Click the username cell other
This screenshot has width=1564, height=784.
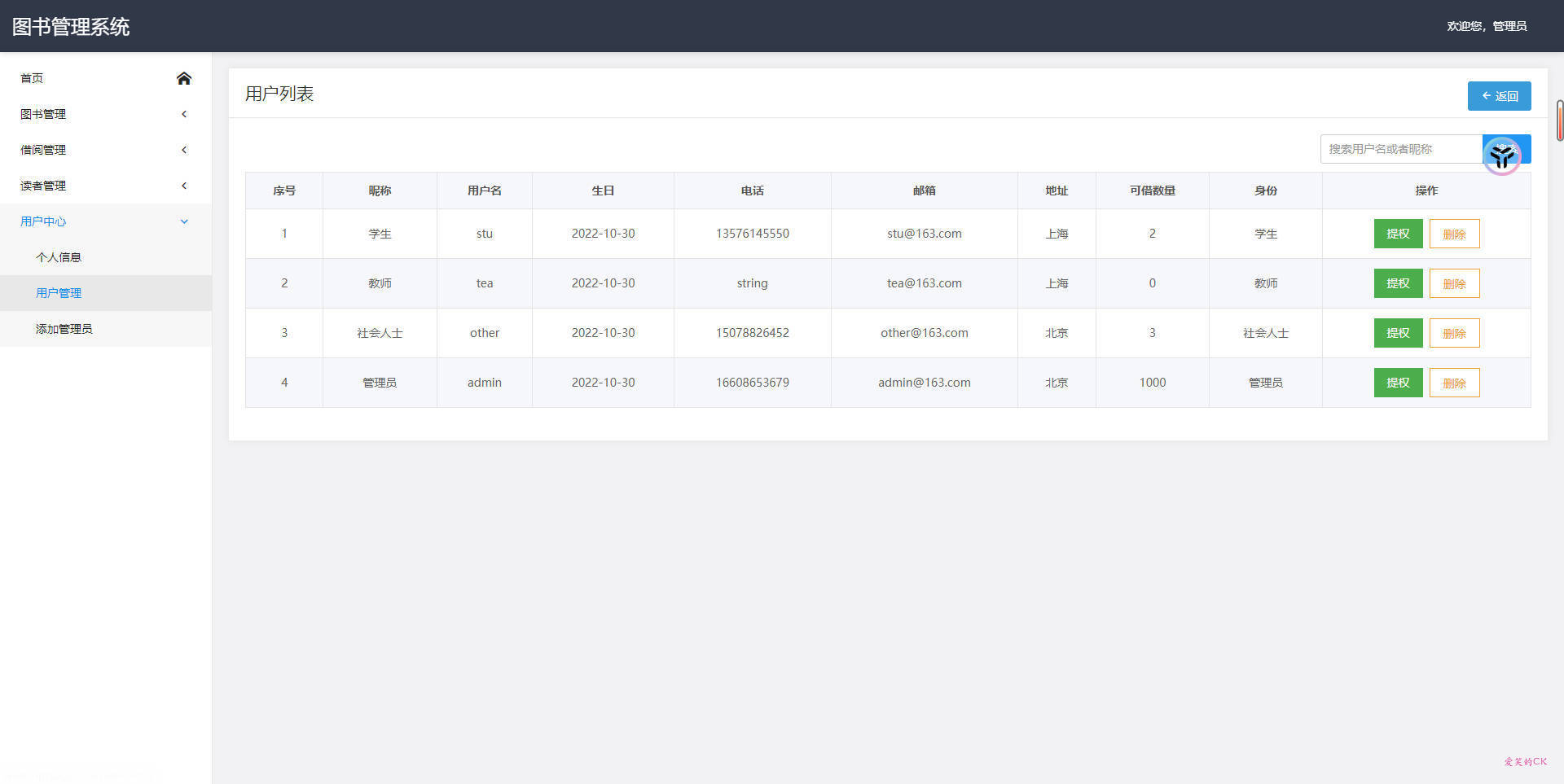(485, 333)
